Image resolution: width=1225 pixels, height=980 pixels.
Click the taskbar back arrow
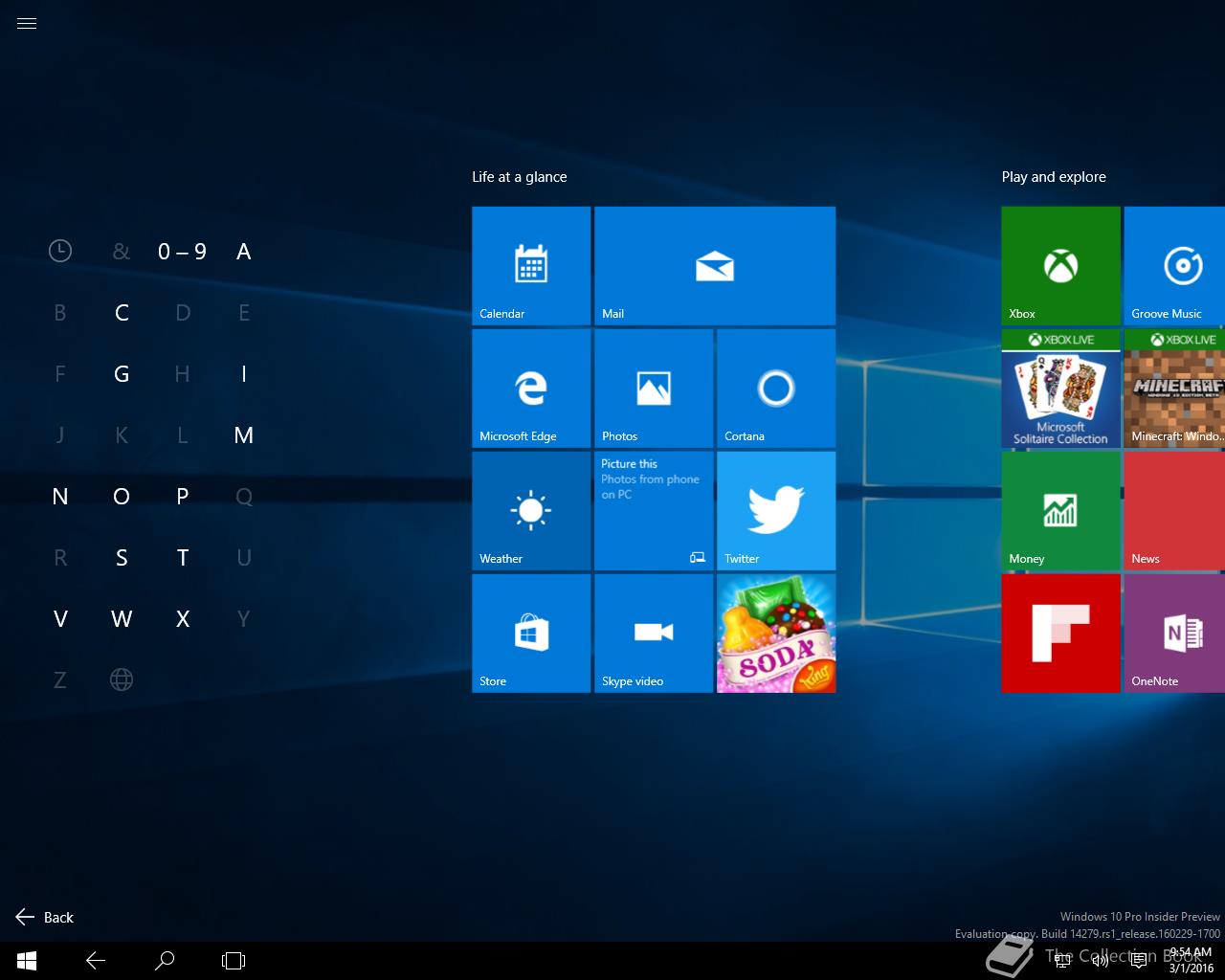[x=96, y=961]
